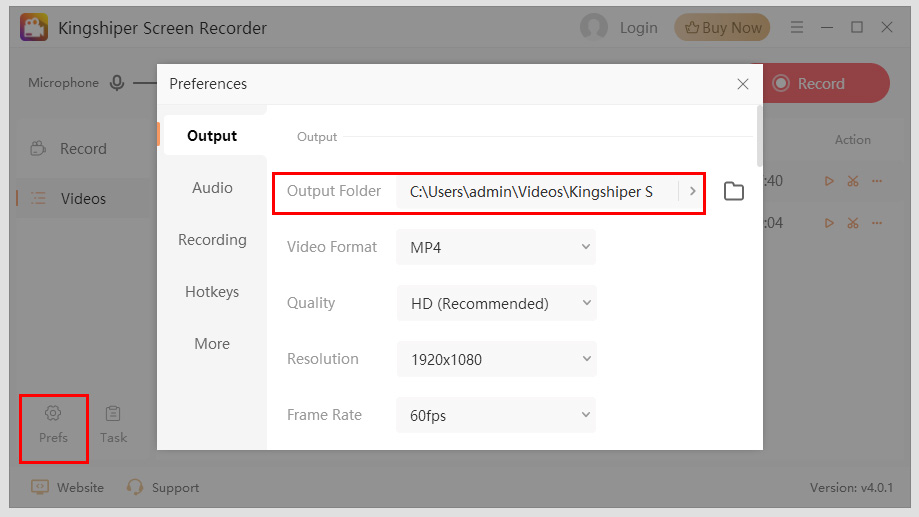
Task: Expand the Video Format MP4 dropdown
Action: [x=496, y=247]
